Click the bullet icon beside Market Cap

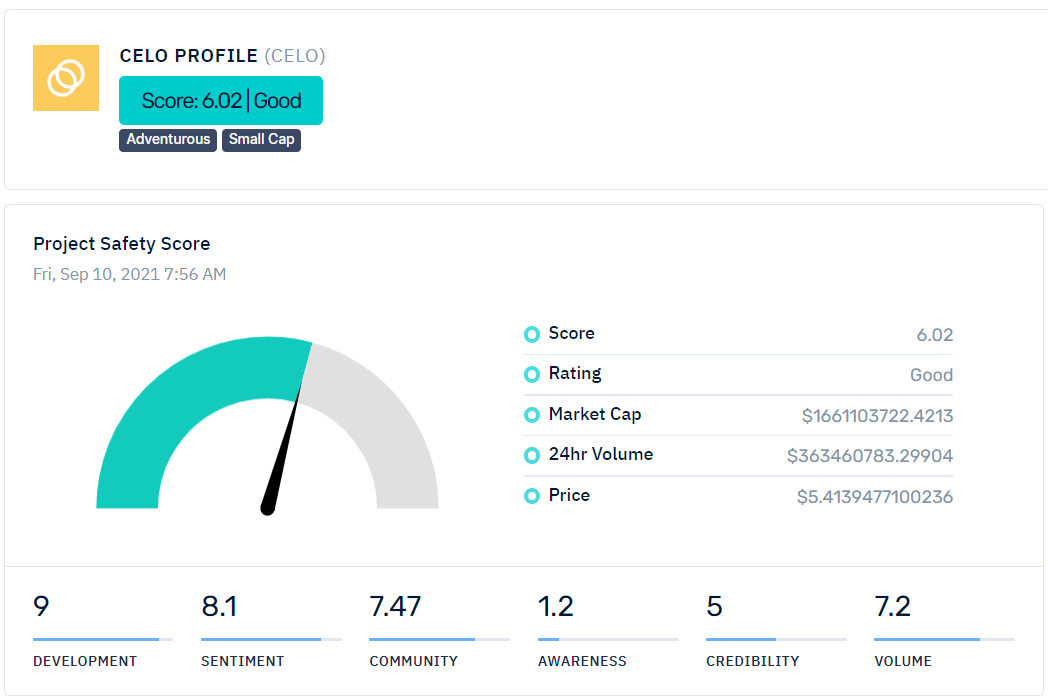(x=532, y=415)
